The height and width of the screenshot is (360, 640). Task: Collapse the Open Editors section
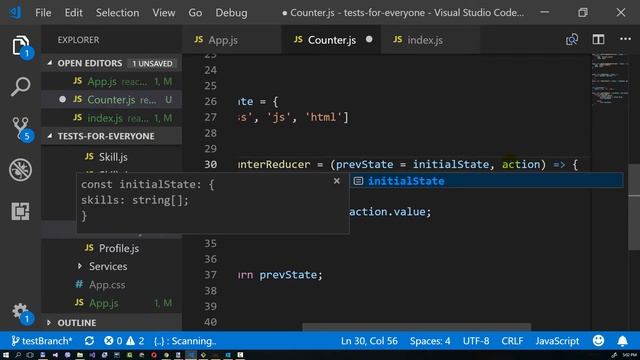tap(50, 63)
